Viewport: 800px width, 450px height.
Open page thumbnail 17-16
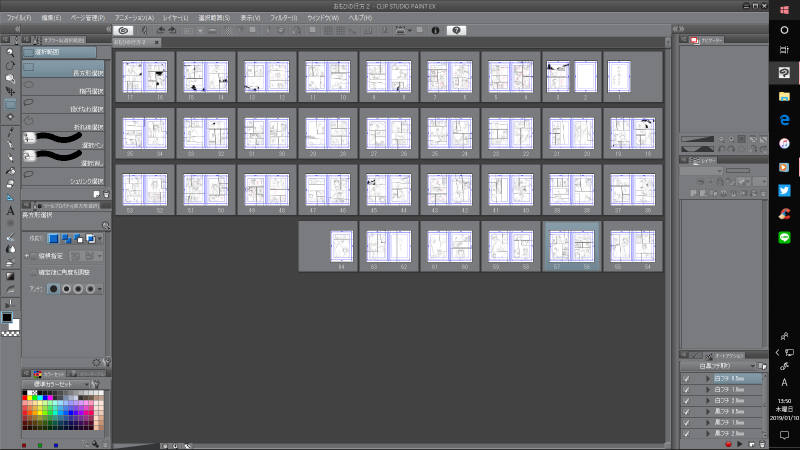coord(145,77)
